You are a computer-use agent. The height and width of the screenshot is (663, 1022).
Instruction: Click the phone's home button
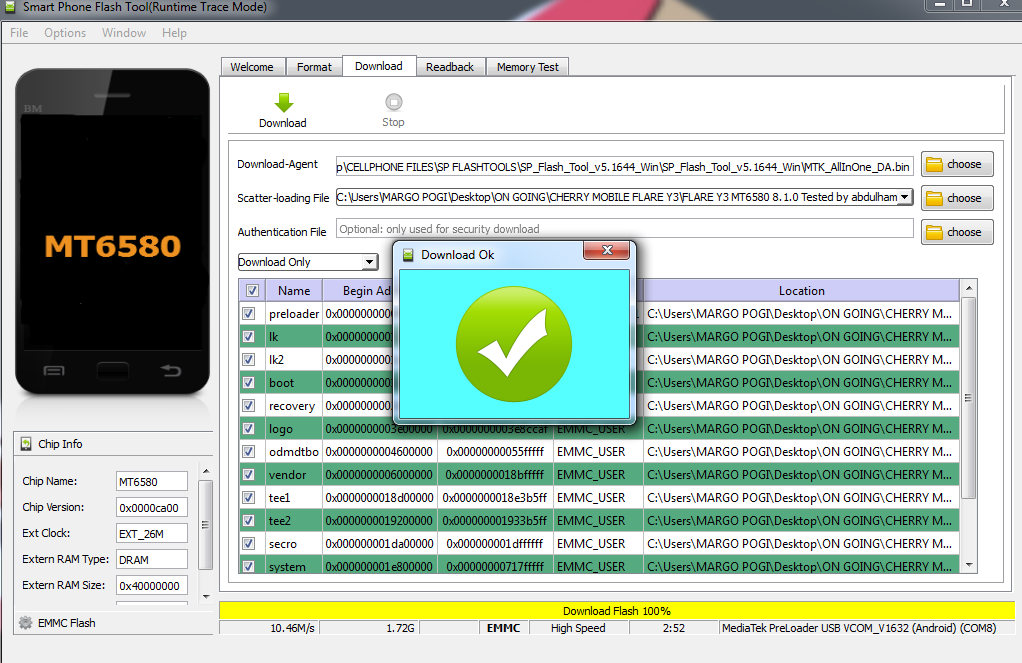[113, 371]
